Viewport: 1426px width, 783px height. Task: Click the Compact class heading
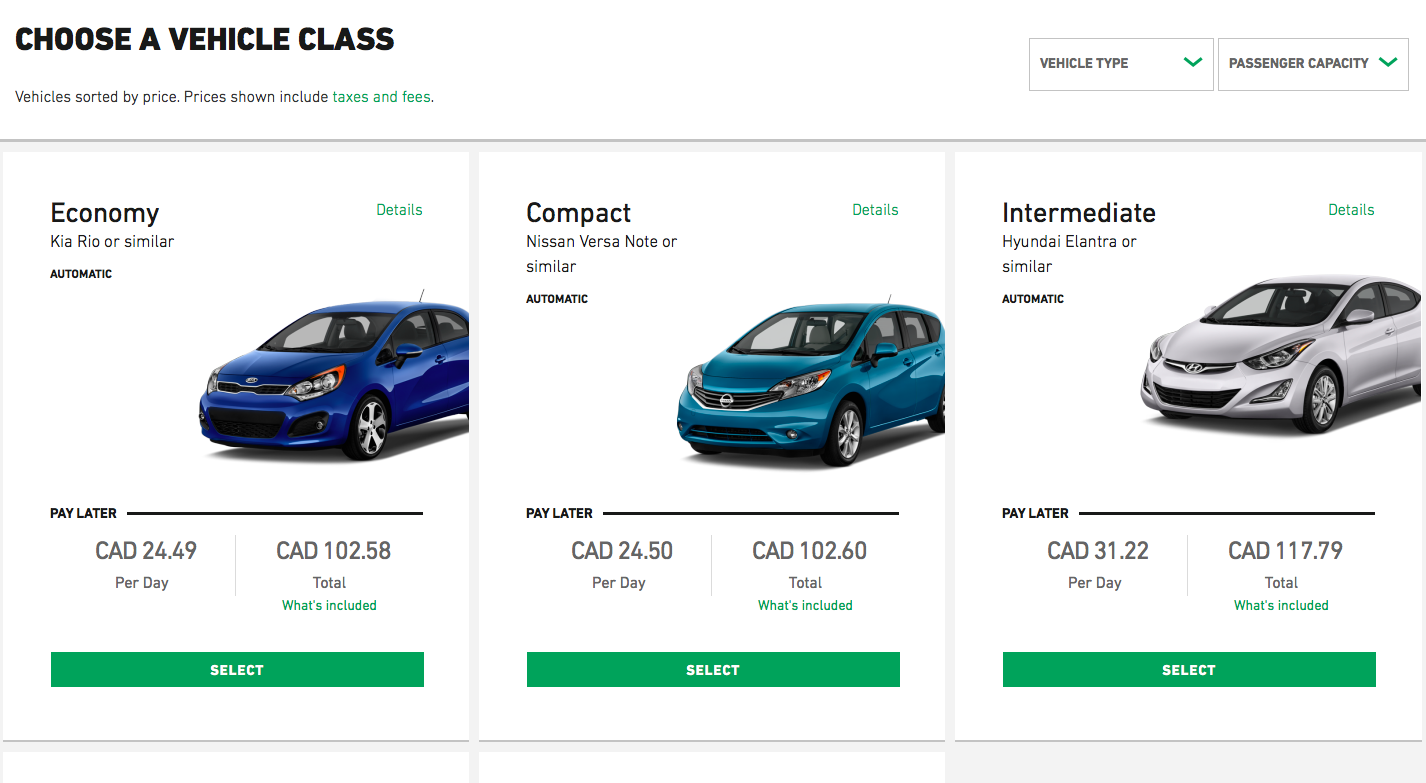[579, 213]
